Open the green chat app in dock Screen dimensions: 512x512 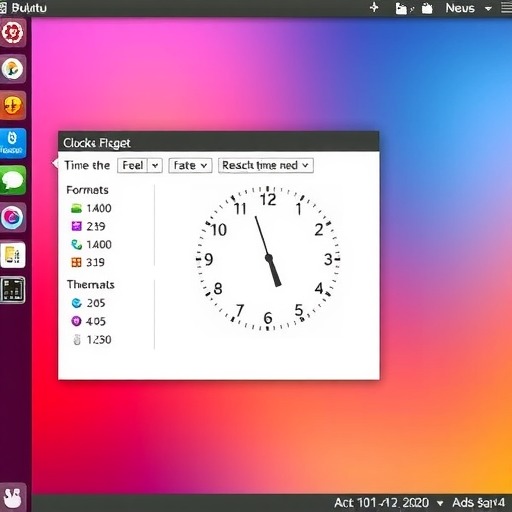click(x=13, y=180)
